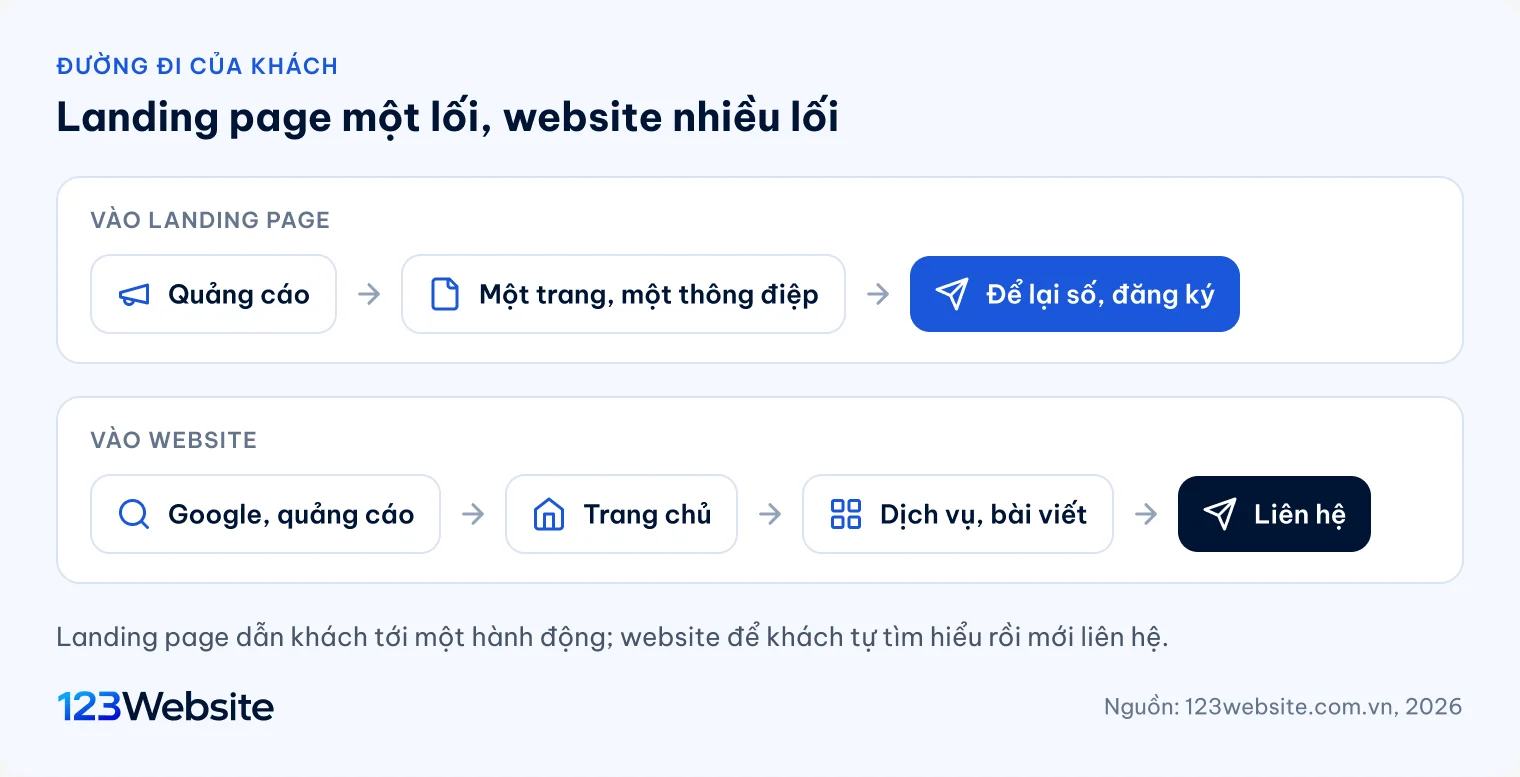The width and height of the screenshot is (1520, 777).
Task: Click the VÀO WEBSITE section label
Action: coord(174,440)
